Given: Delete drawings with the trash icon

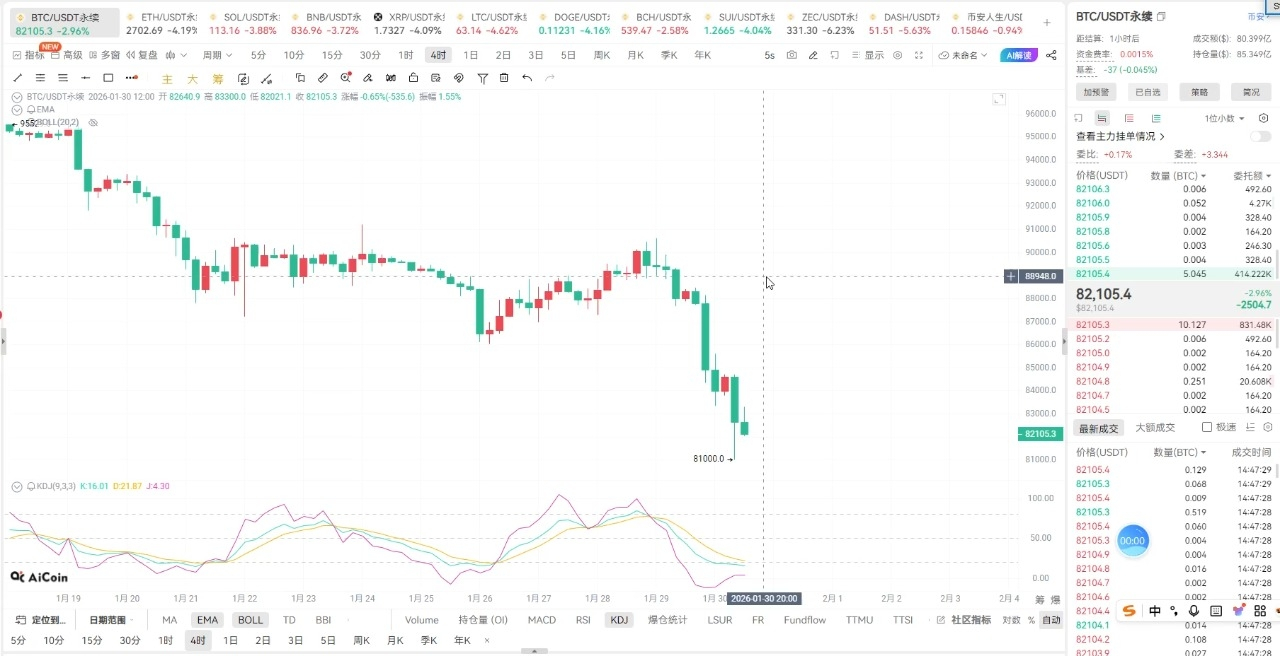Looking at the screenshot, I should [x=504, y=78].
